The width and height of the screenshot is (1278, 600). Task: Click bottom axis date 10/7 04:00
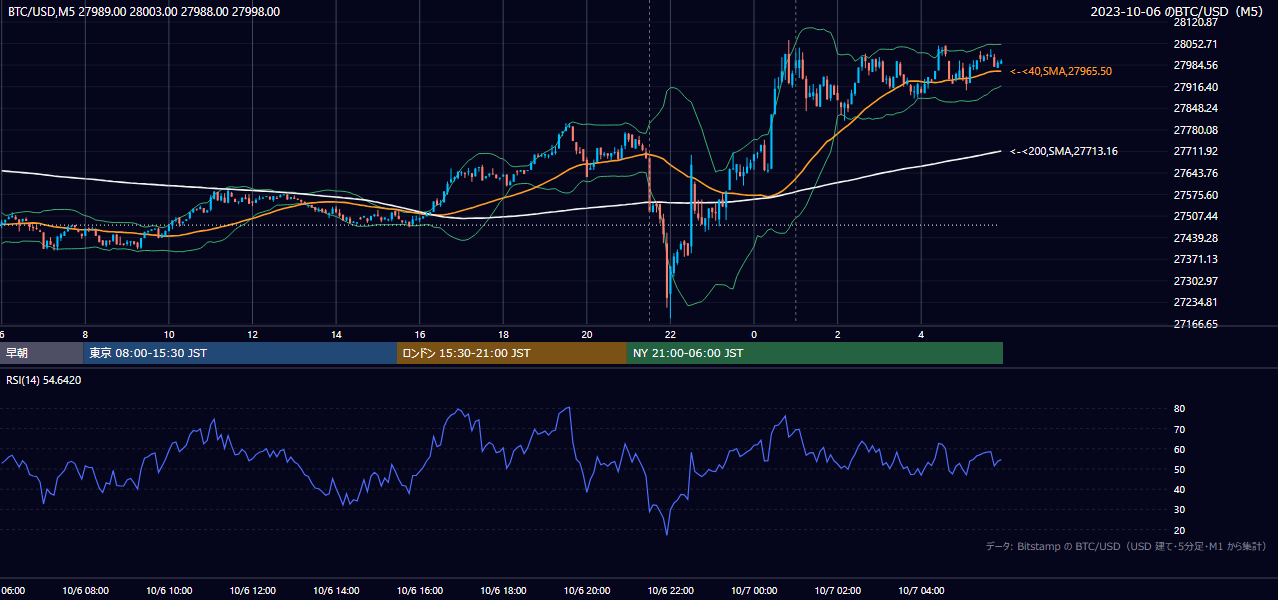(x=921, y=591)
